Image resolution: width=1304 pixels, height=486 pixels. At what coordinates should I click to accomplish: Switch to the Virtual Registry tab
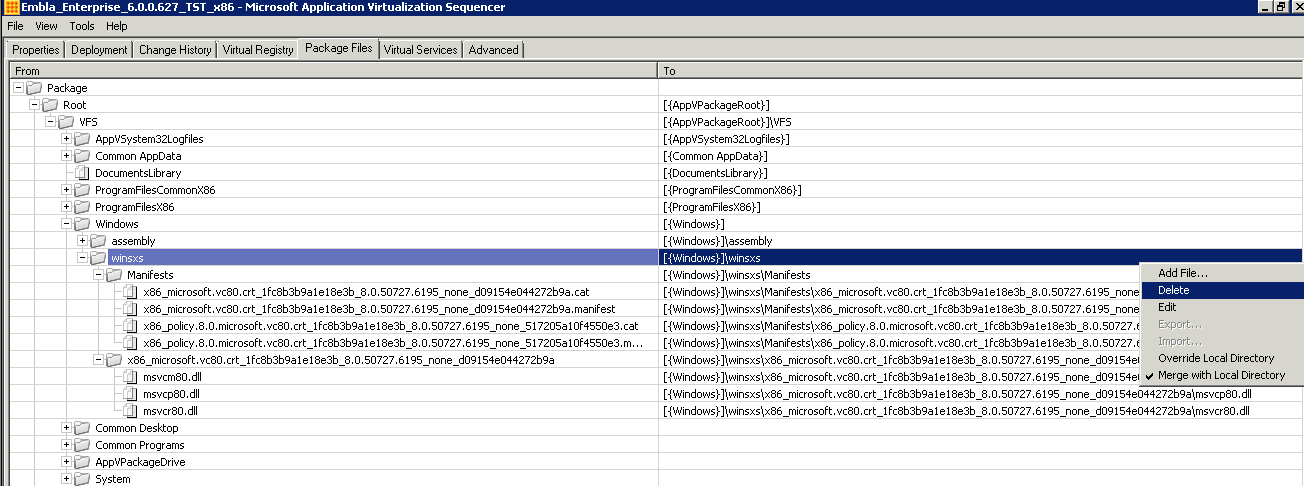[x=258, y=50]
